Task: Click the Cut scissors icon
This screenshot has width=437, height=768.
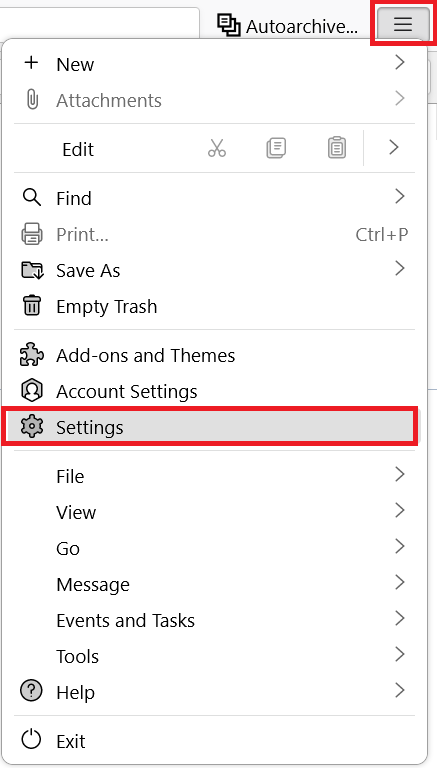Action: (217, 147)
